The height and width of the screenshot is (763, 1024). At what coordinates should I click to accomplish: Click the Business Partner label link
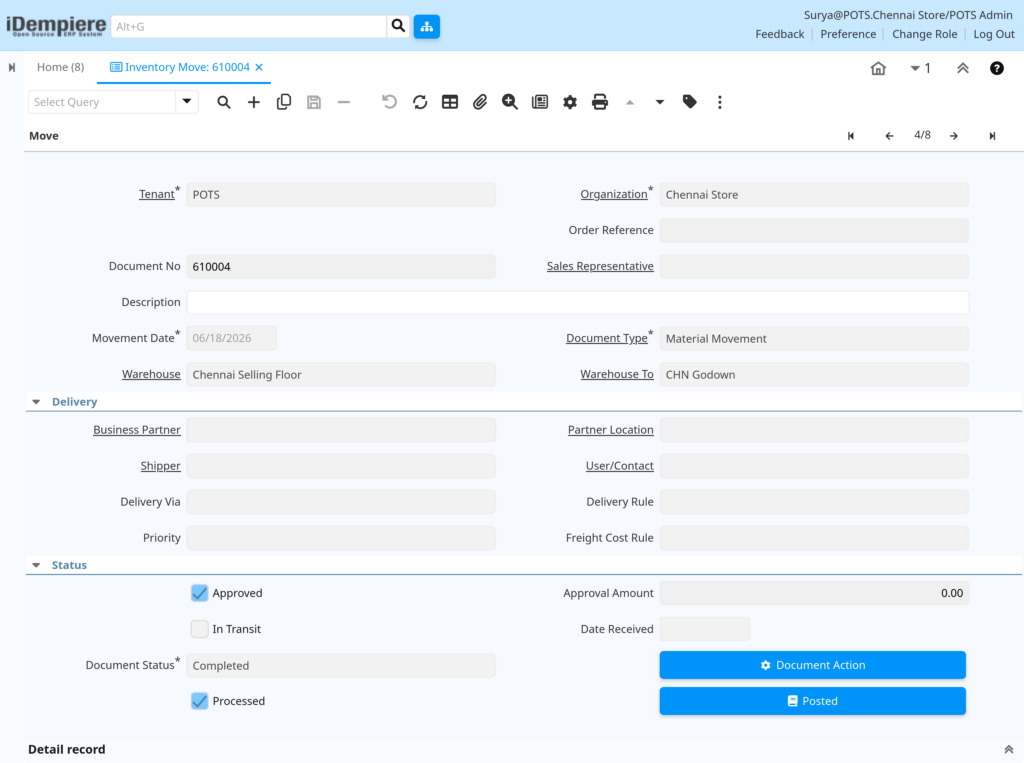click(136, 430)
